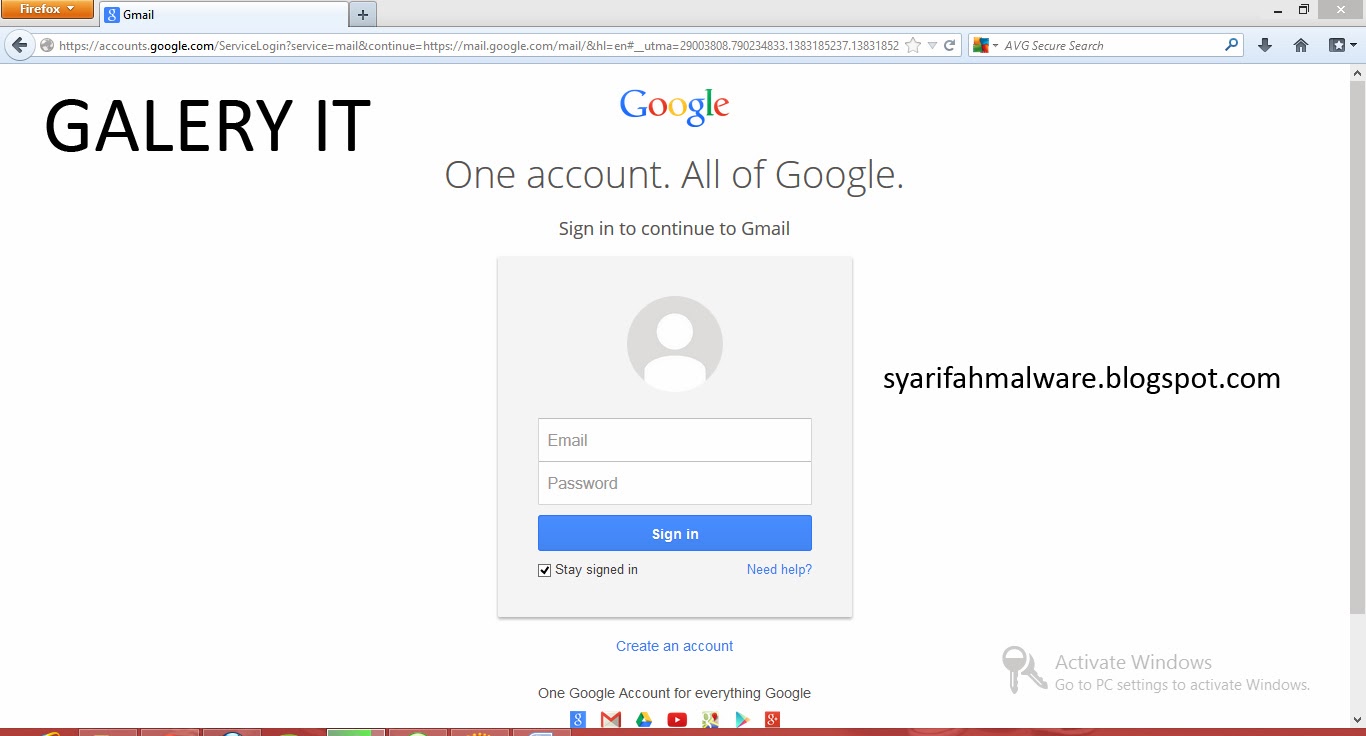Viewport: 1366px width, 736px height.
Task: Bookmark this page with the star icon
Action: pos(912,45)
